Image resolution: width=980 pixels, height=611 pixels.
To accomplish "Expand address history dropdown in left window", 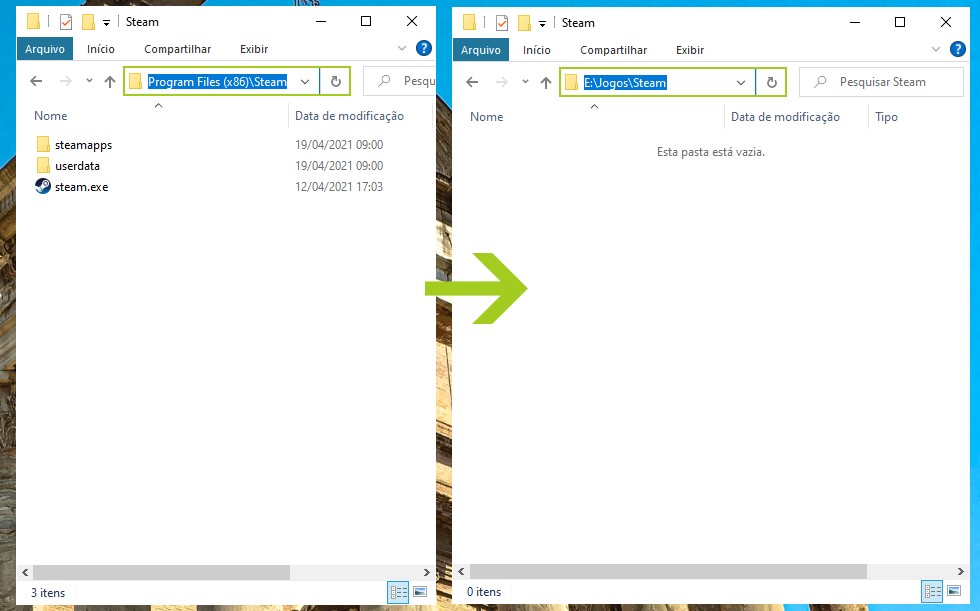I will [x=305, y=81].
